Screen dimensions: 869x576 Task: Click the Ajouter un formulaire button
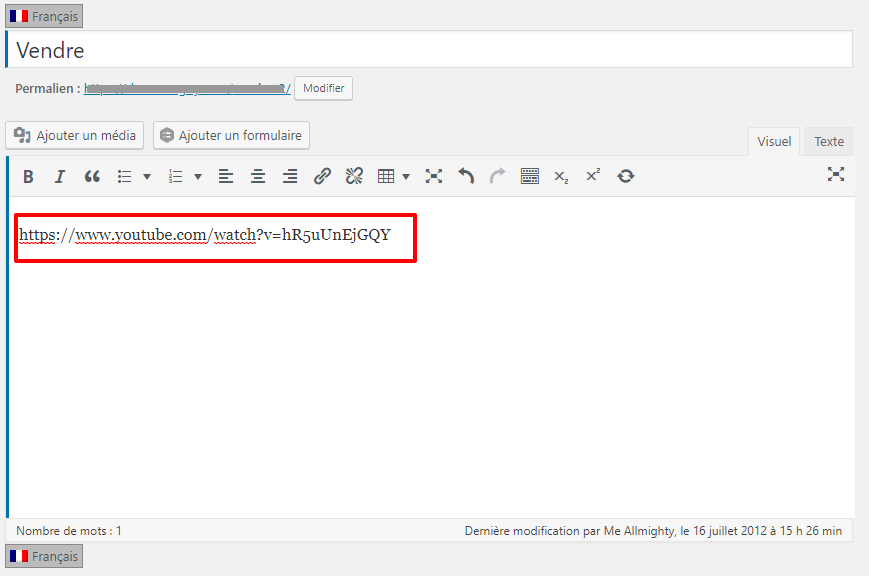click(x=232, y=135)
